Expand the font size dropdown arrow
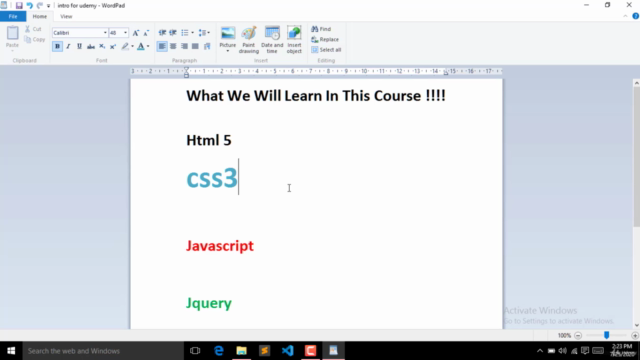Screen dimensions: 640x360 [x=125, y=33]
